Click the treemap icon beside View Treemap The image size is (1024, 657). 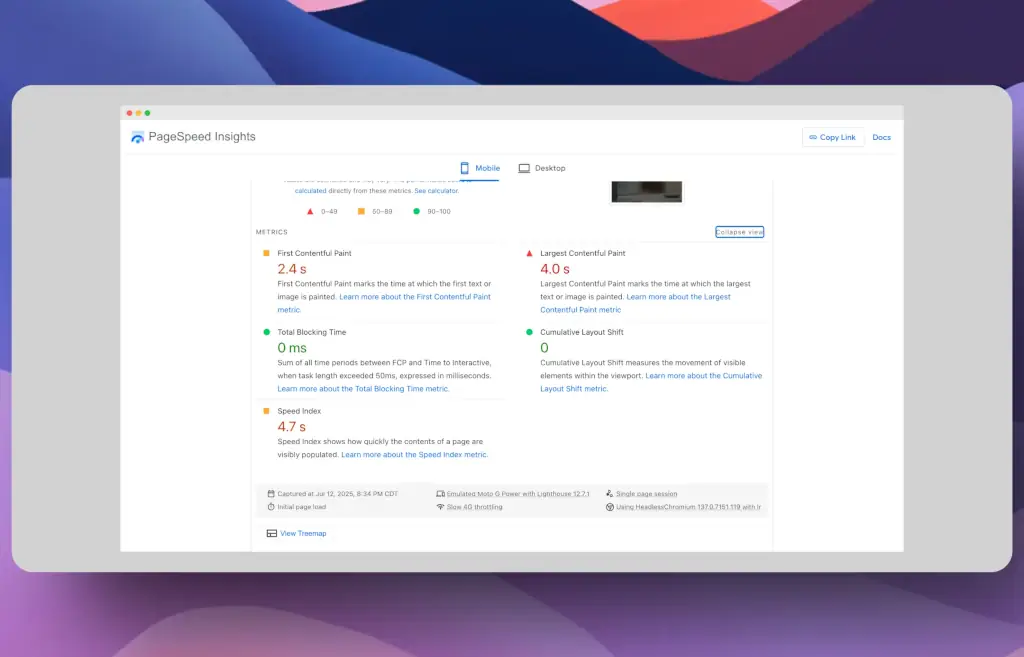272,533
